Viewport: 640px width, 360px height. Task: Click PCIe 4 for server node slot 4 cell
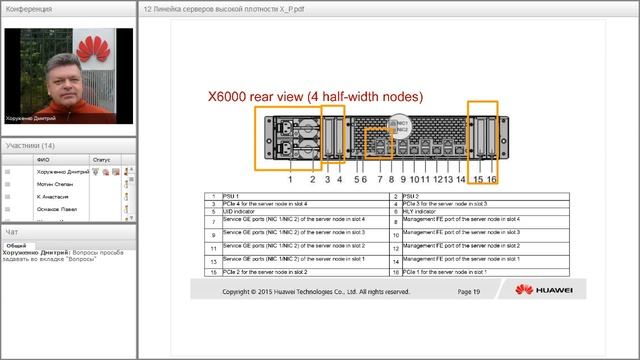pyautogui.click(x=306, y=204)
